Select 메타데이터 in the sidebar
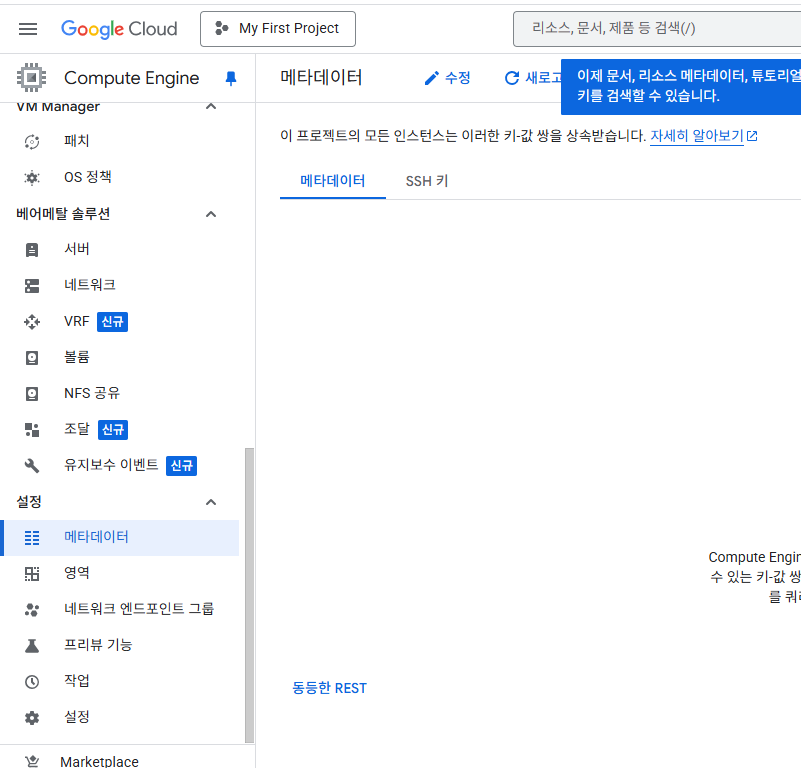Image resolution: width=801 pixels, height=768 pixels. [120, 538]
